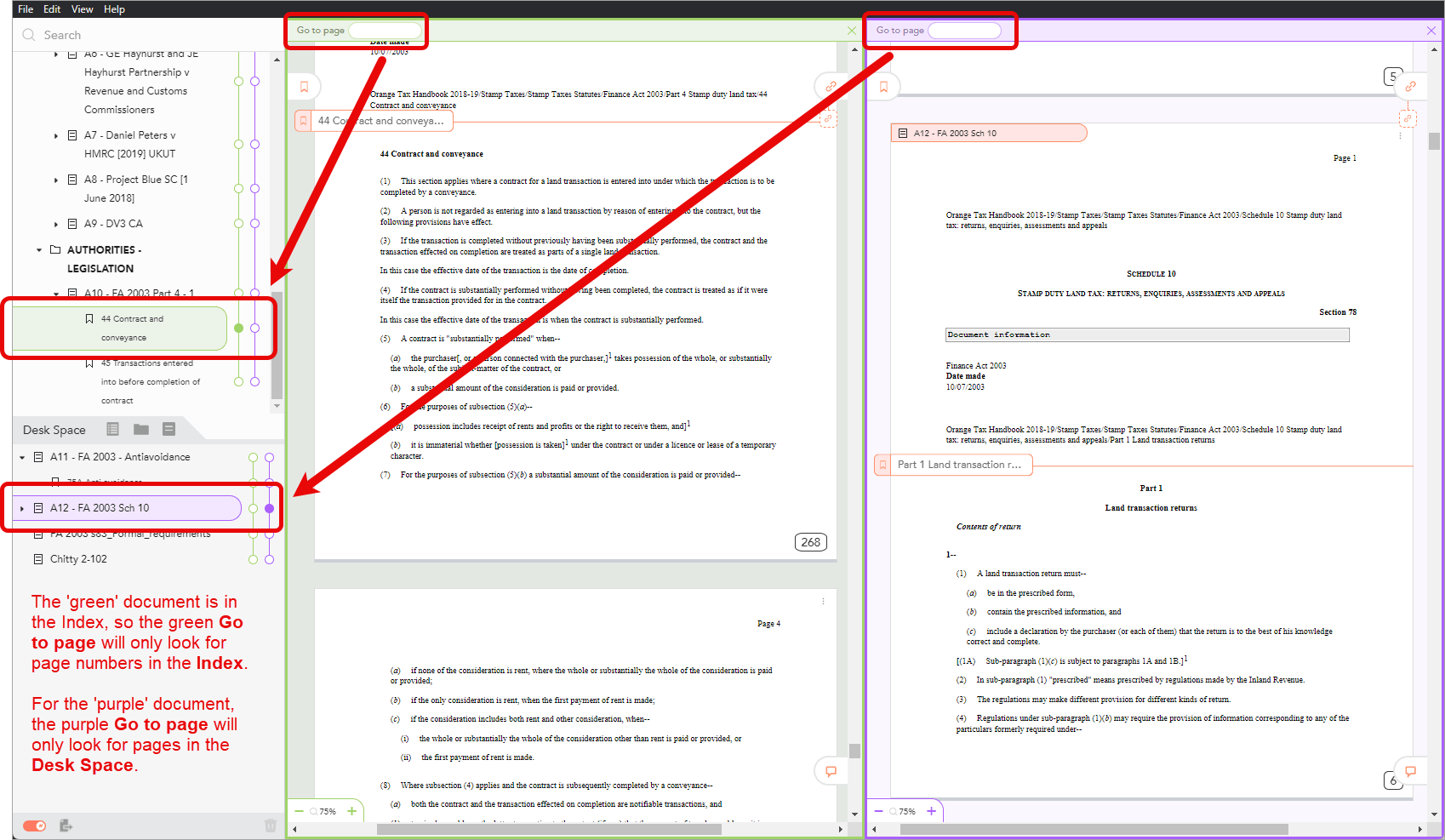Click the purple pane vertical scrollbar thumb
The image size is (1445, 840).
tap(1434, 141)
